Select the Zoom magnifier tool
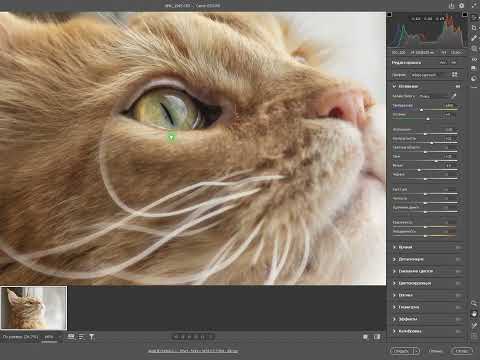The width and height of the screenshot is (480, 360). click(474, 303)
